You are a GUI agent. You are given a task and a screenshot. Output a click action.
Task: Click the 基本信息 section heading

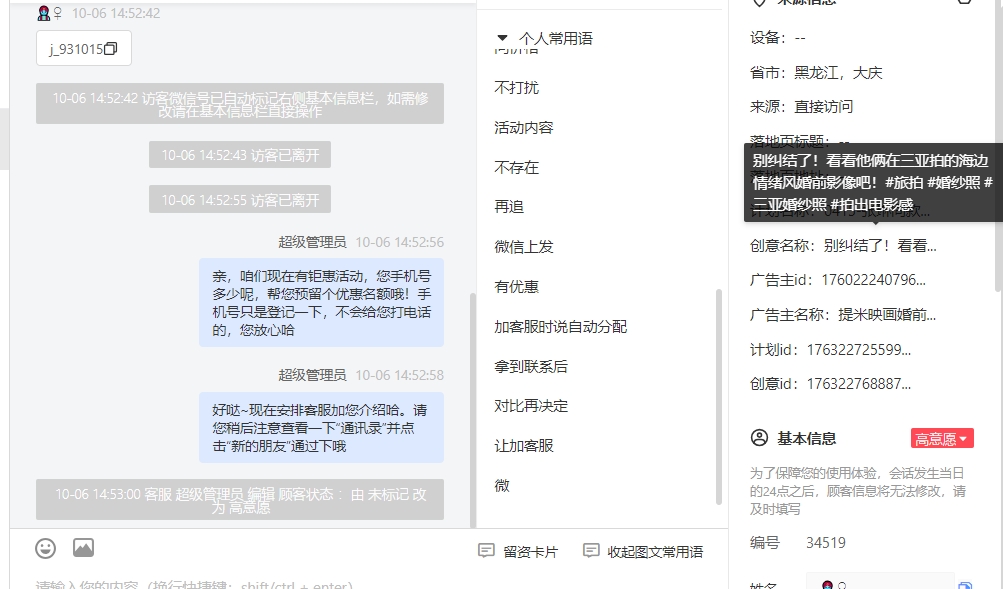click(806, 438)
